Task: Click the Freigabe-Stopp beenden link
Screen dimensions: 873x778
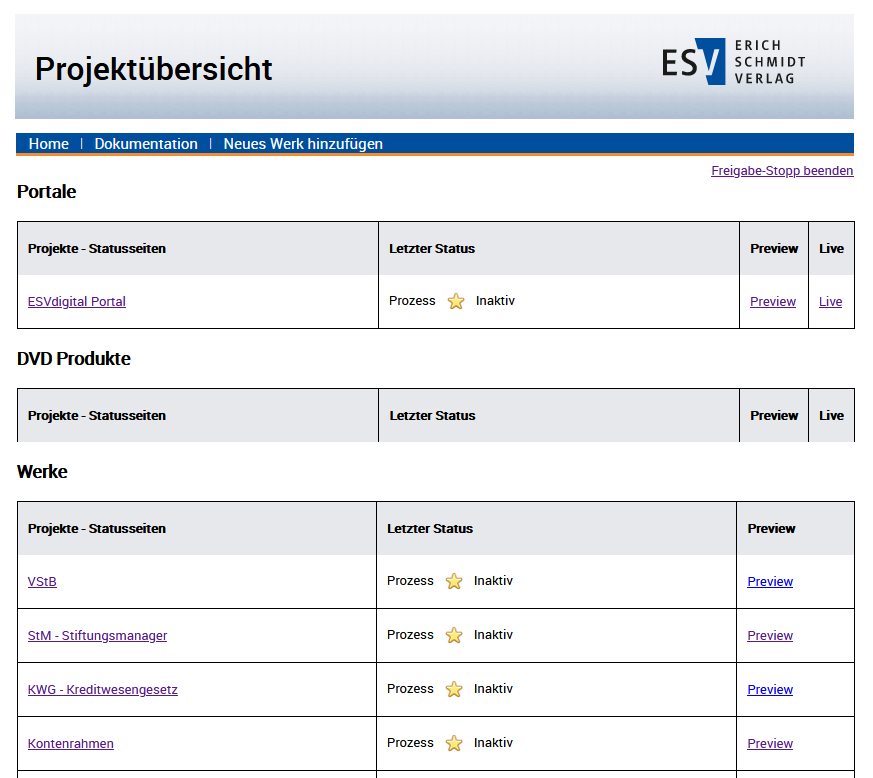Action: (782, 171)
